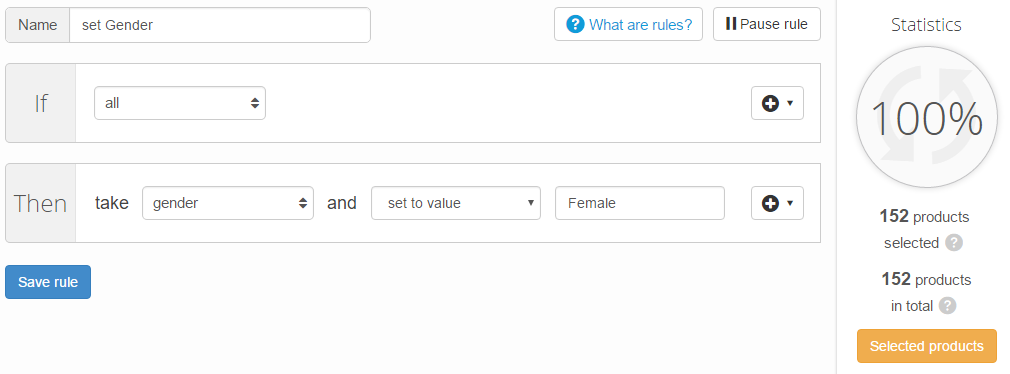Open the 'set to value' action dropdown

[456, 203]
